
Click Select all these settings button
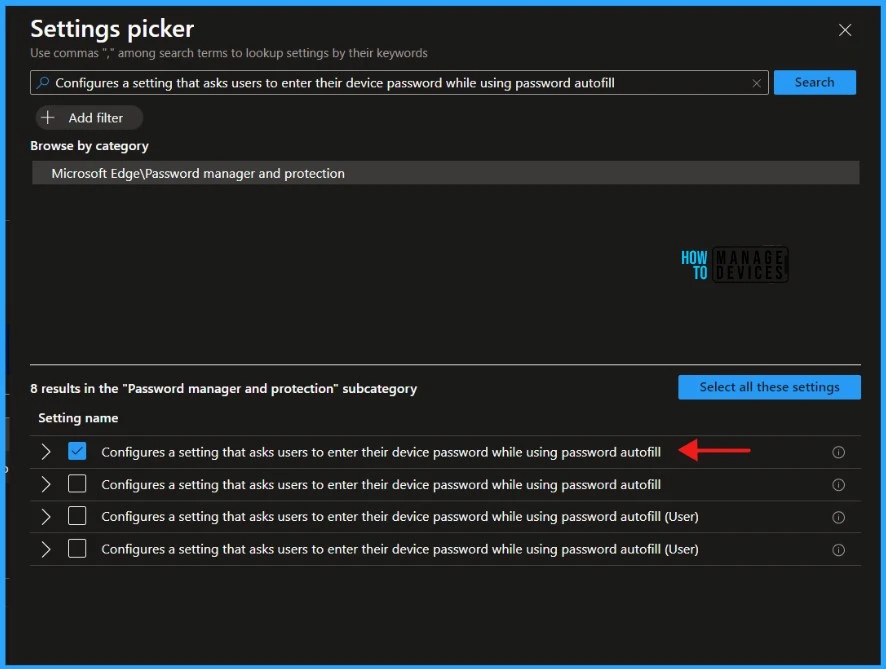[769, 387]
